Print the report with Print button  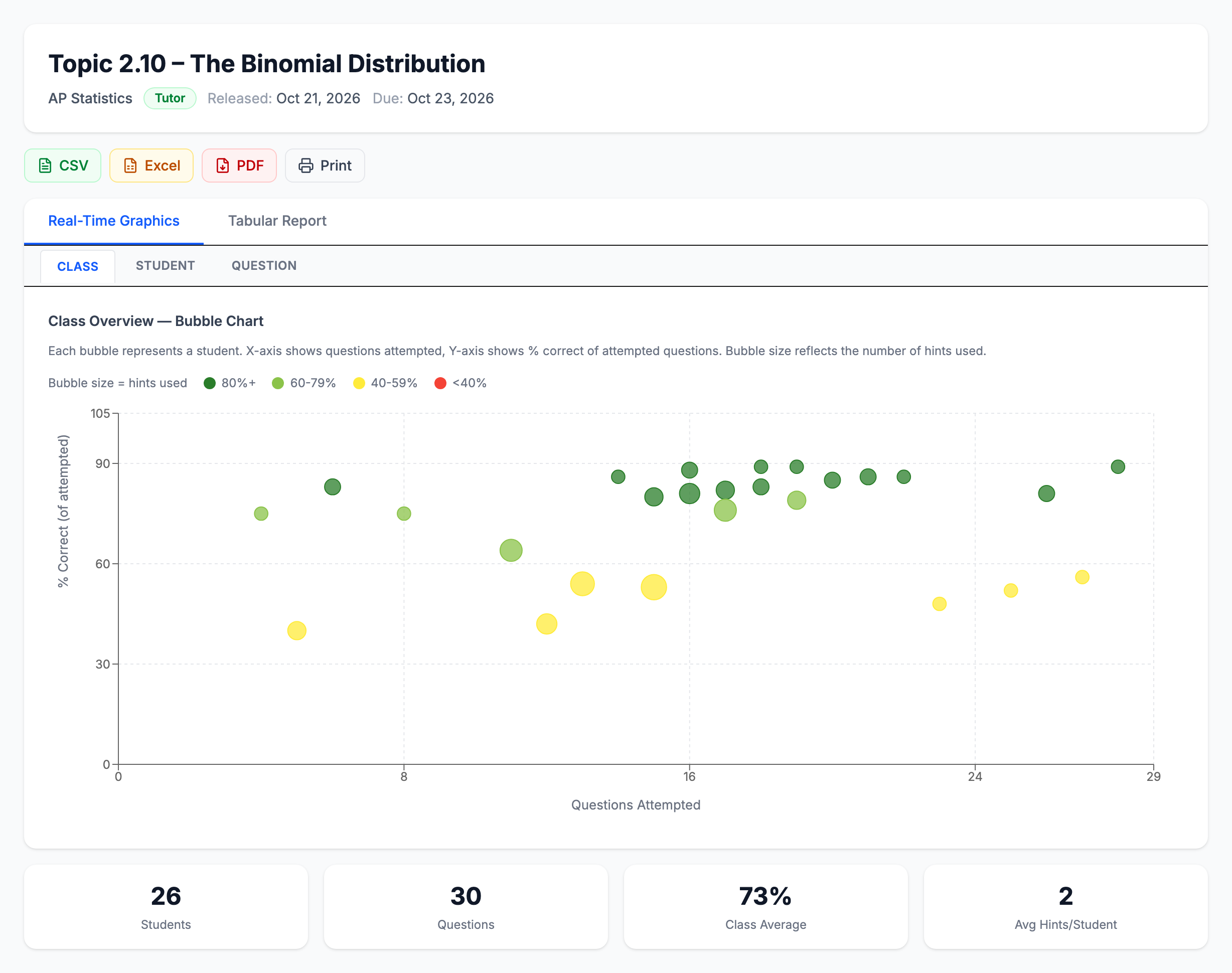tap(325, 166)
